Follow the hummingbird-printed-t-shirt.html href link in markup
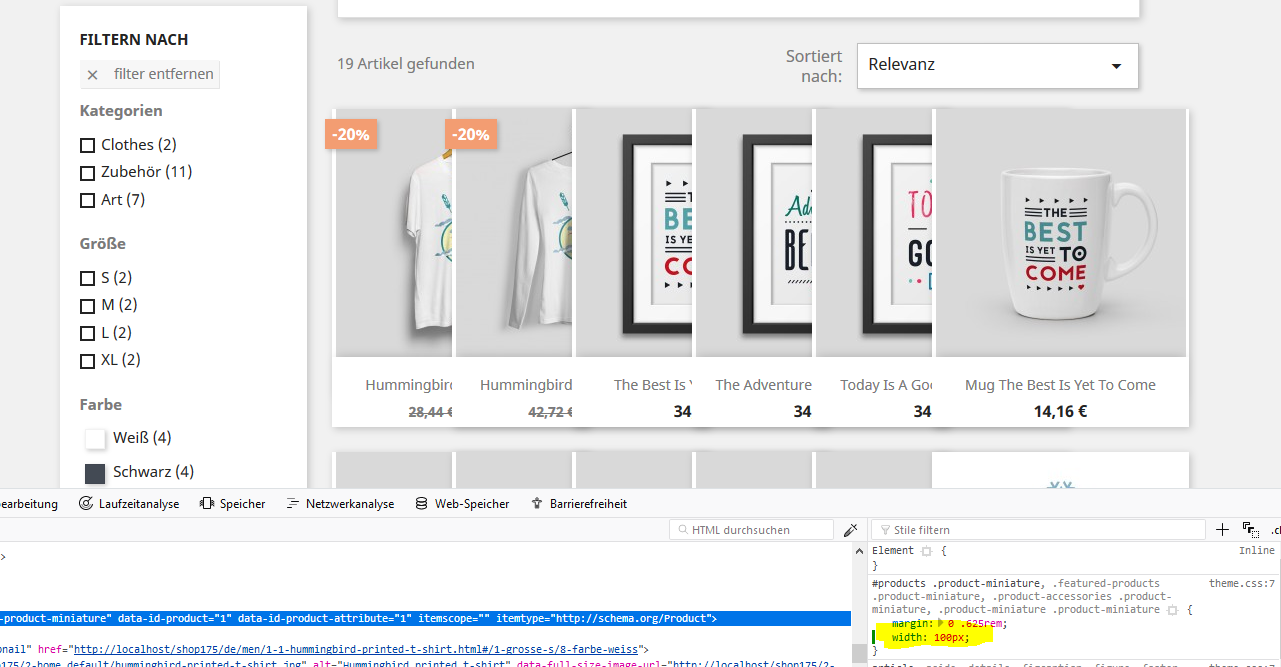Image resolution: width=1281 pixels, height=667 pixels. point(356,650)
